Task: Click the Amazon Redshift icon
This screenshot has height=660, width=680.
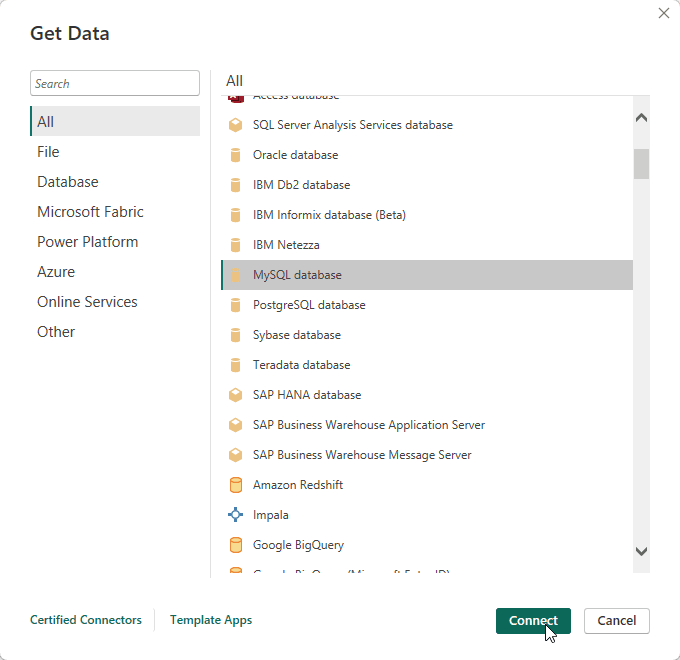Action: click(235, 485)
